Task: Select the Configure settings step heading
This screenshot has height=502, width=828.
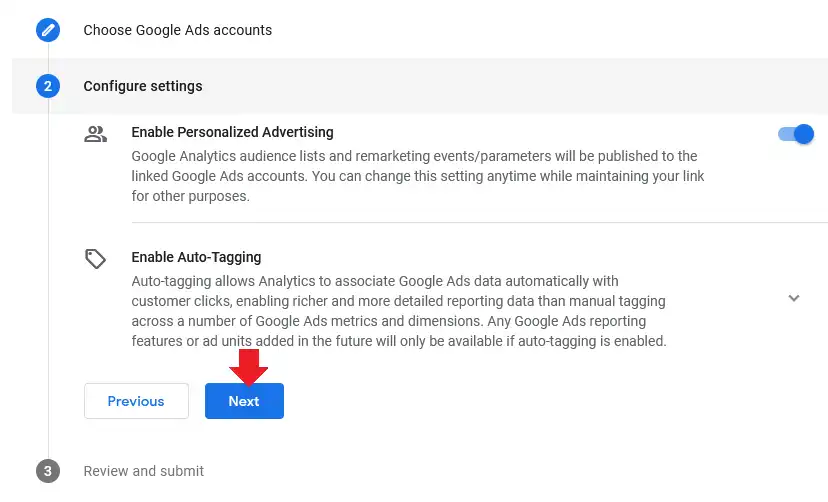Action: (143, 86)
